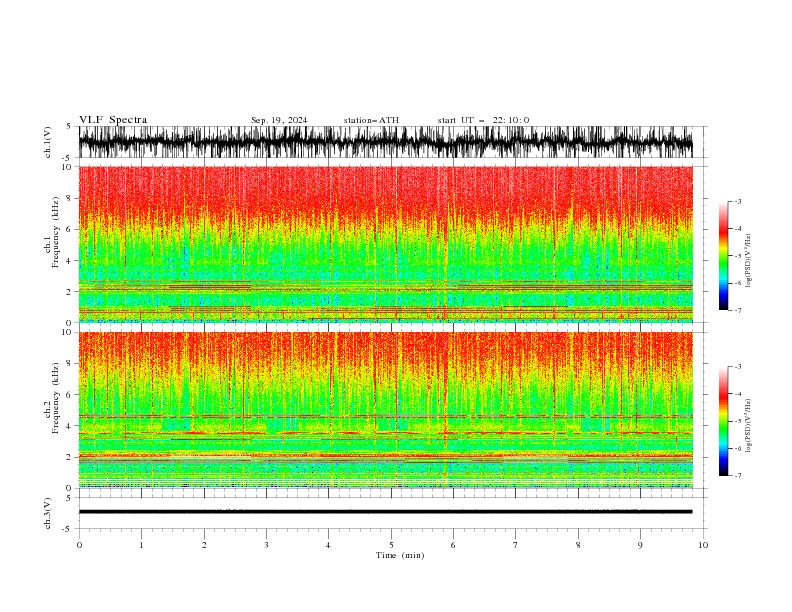Click the ch.2 colorbar "log(PSD)(V²/Hz)" label
Screen dimensions: 792x612
750,426
